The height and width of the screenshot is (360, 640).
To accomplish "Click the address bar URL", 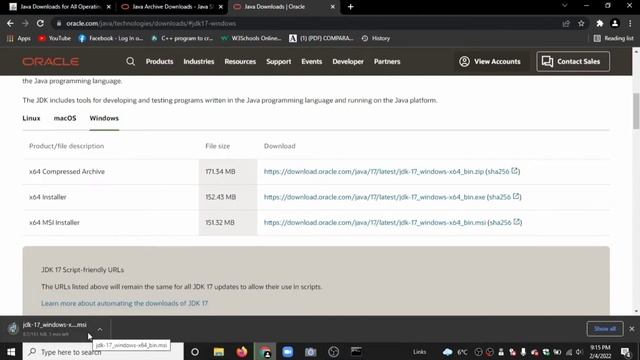I will point(151,24).
